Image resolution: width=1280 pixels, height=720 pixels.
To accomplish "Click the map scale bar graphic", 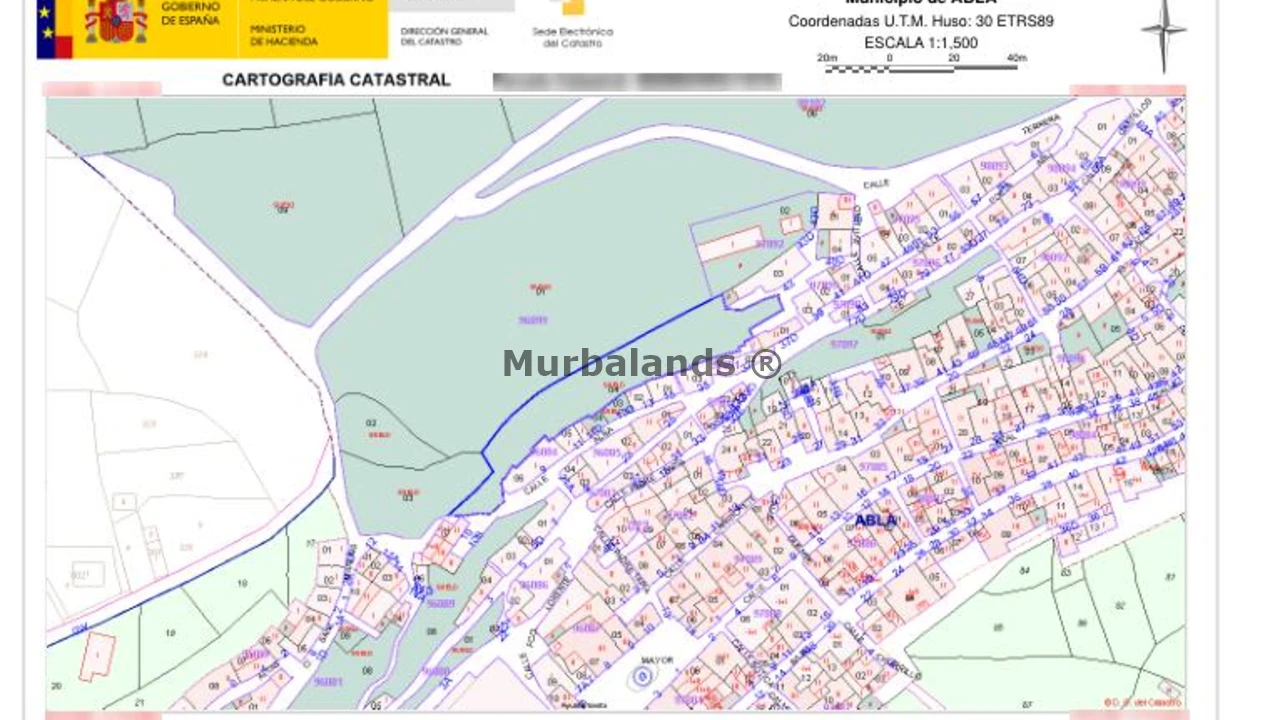I will (x=920, y=68).
